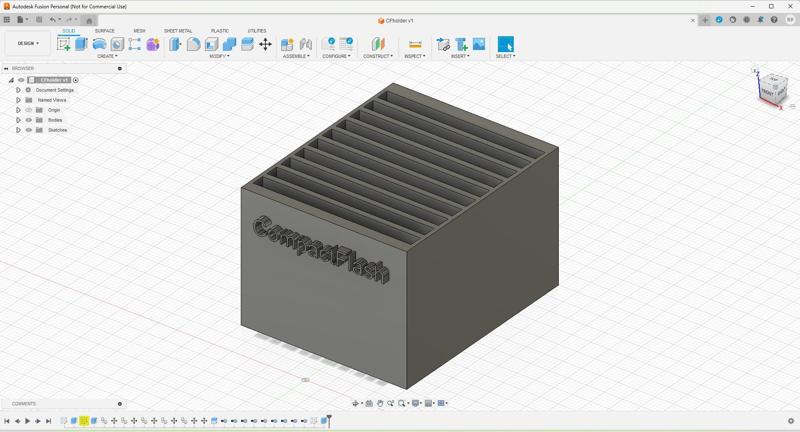Switch to the Utilities tab
The width and height of the screenshot is (800, 432).
[257, 31]
